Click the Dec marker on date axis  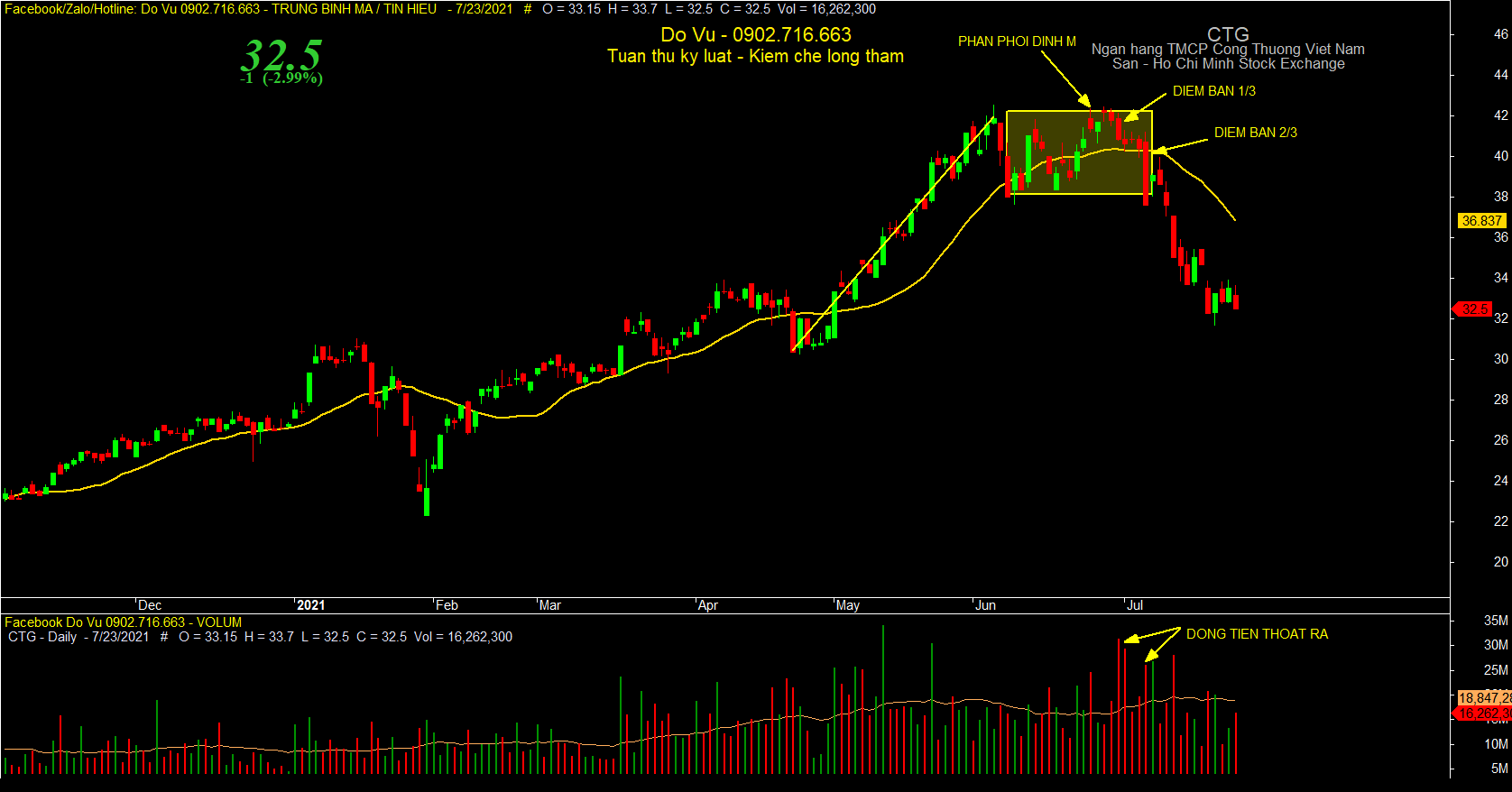pos(150,605)
